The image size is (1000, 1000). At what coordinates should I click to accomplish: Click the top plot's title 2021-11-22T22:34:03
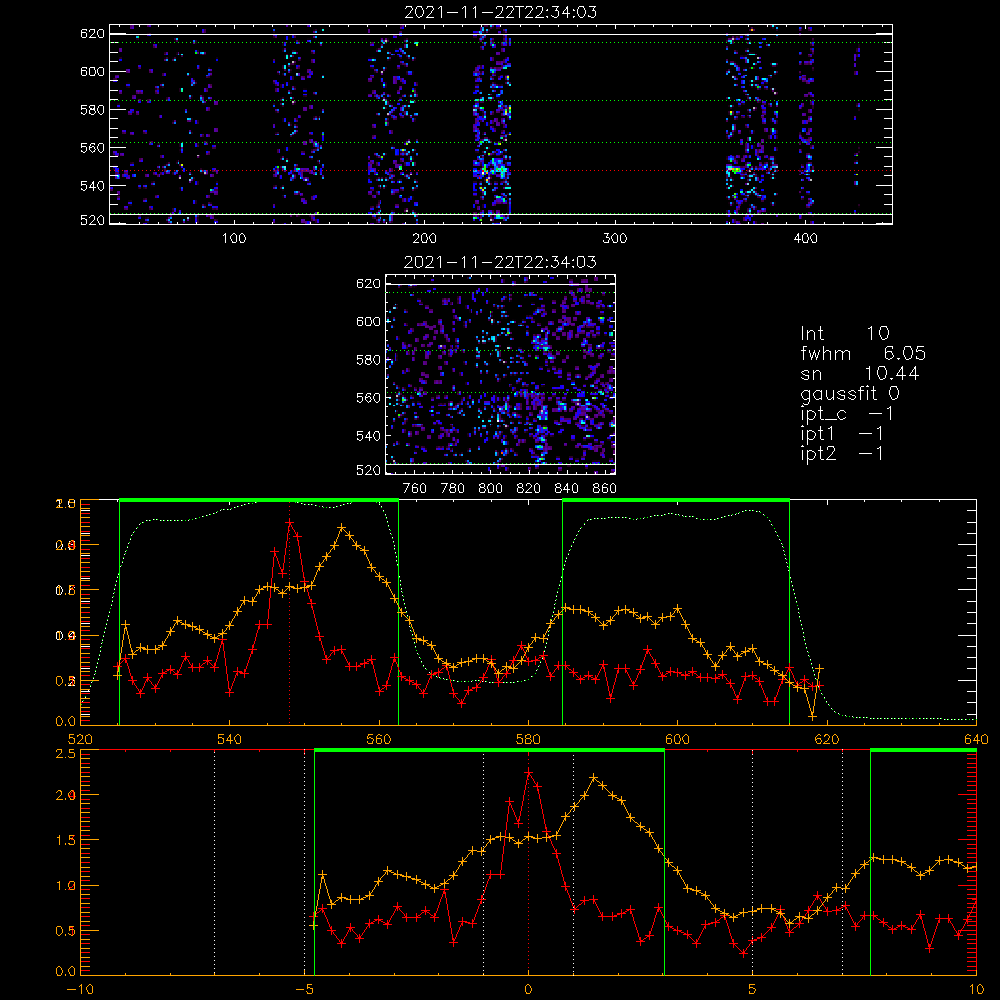pos(500,12)
